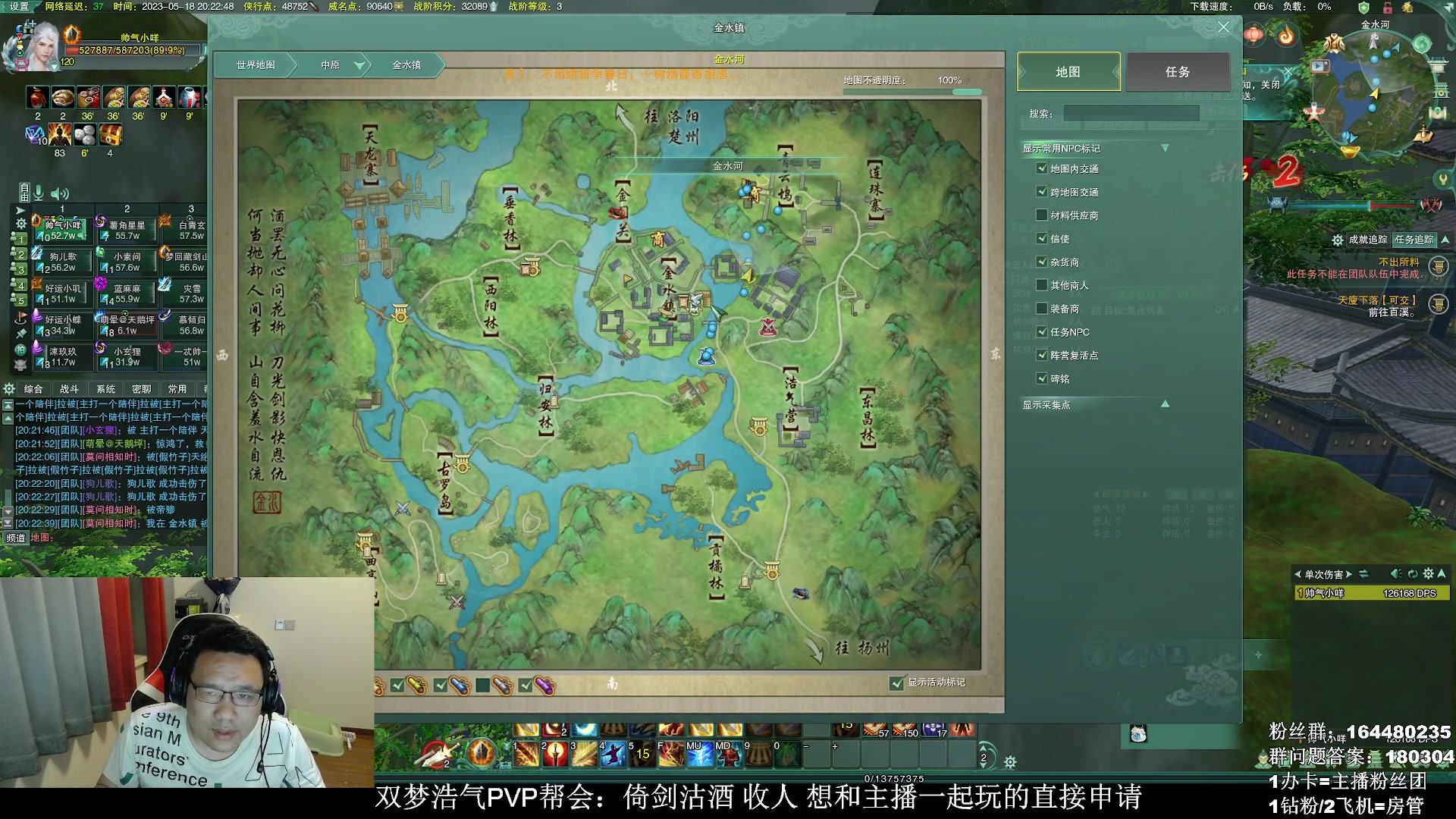
Task: Select raid group 3 icon
Action: pos(20,269)
